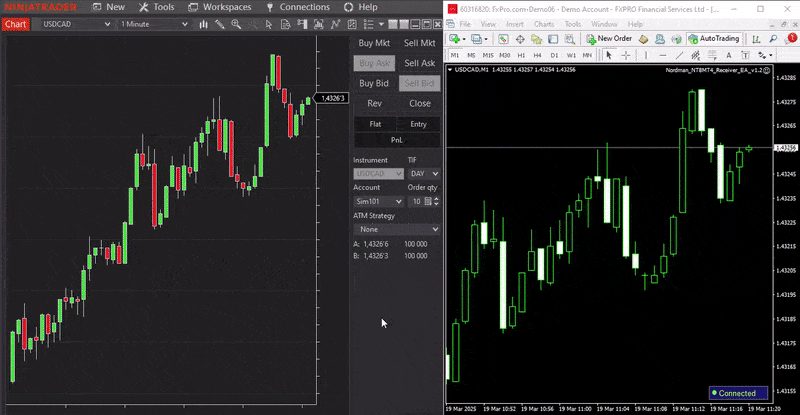Click the zoom in magnifier in NinjaTrader chart toolbar
The height and width of the screenshot is (415, 800).
click(x=234, y=23)
